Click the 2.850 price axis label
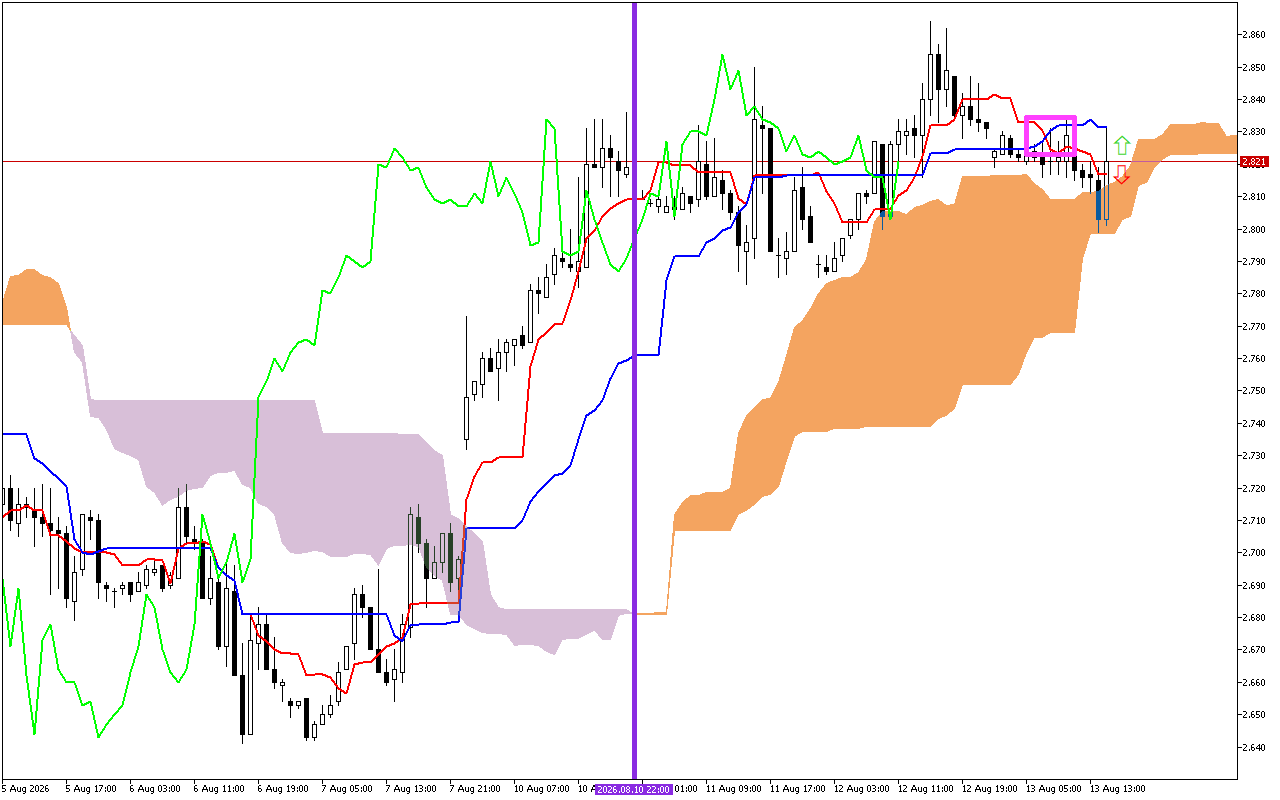The image size is (1280, 800). pyautogui.click(x=1253, y=67)
